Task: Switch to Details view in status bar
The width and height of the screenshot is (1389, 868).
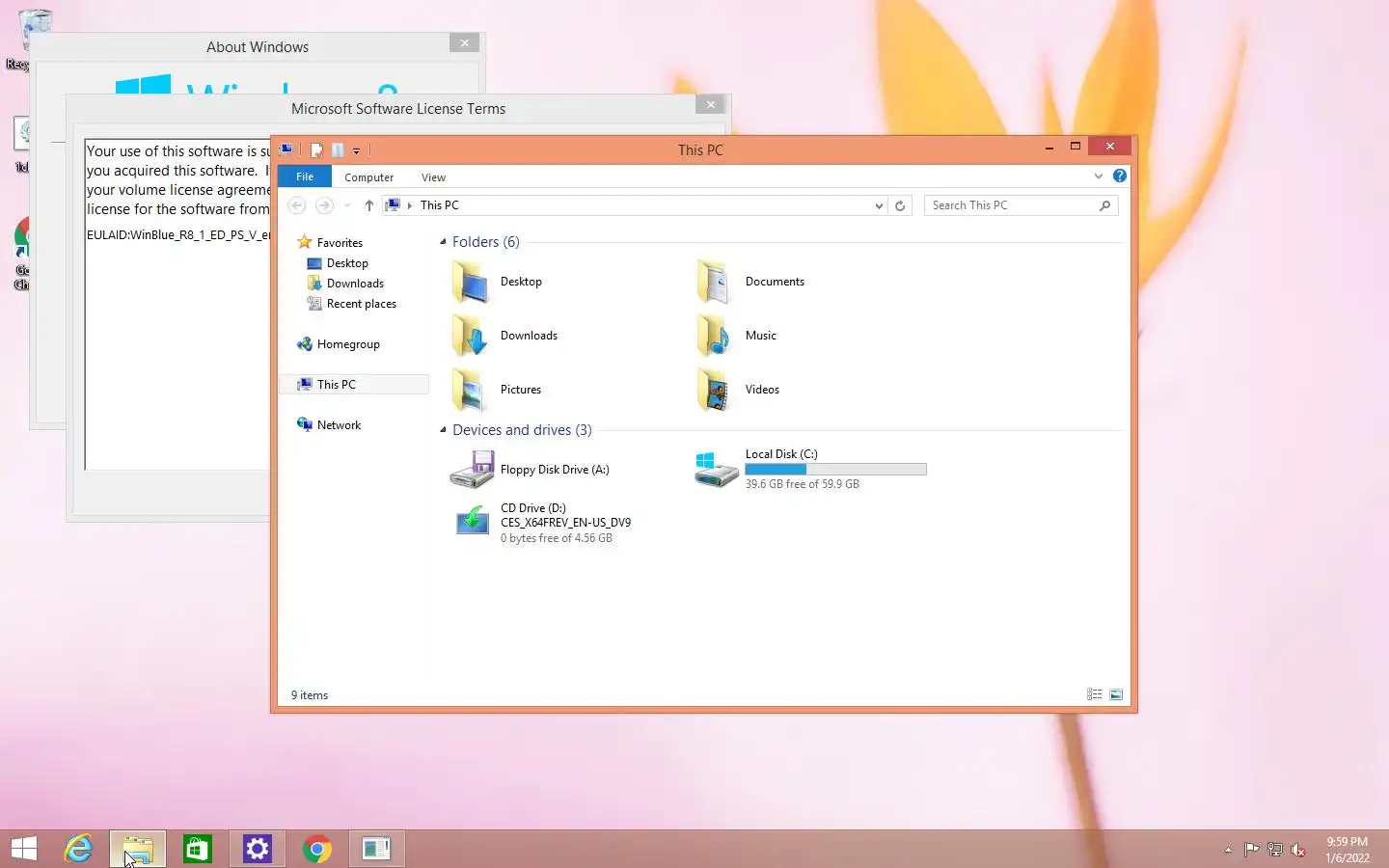Action: click(1094, 694)
